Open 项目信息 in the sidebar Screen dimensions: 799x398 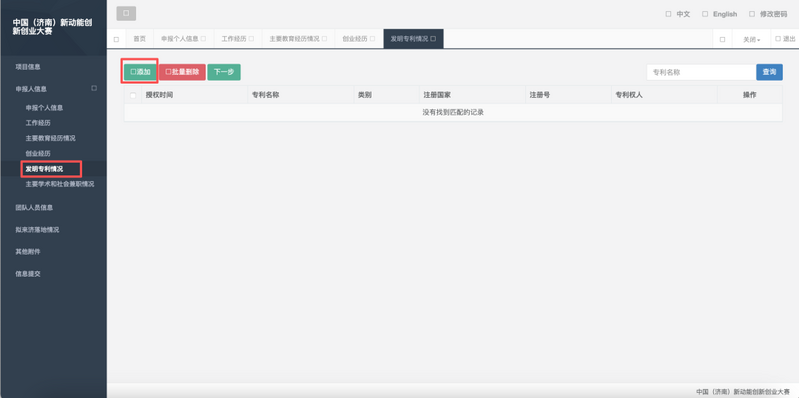click(28, 67)
